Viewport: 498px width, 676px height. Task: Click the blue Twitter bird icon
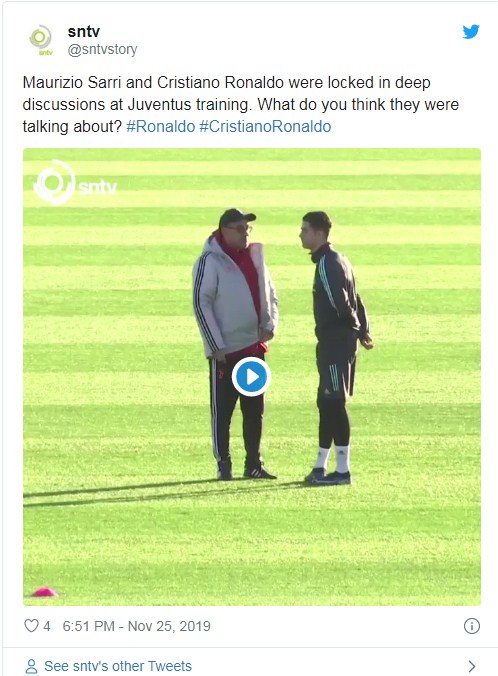coord(471,31)
